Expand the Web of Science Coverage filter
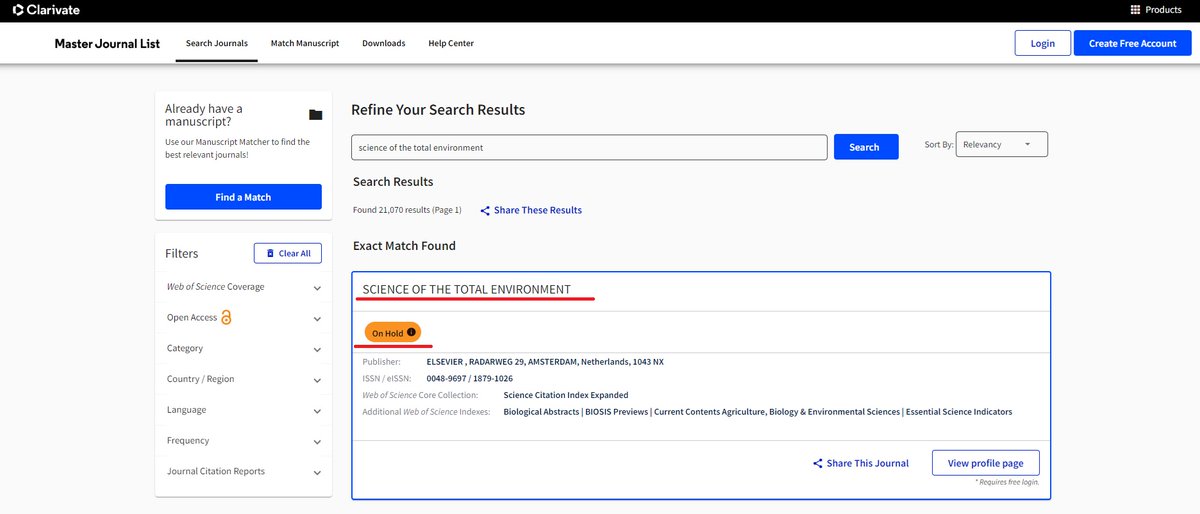 pyautogui.click(x=244, y=287)
